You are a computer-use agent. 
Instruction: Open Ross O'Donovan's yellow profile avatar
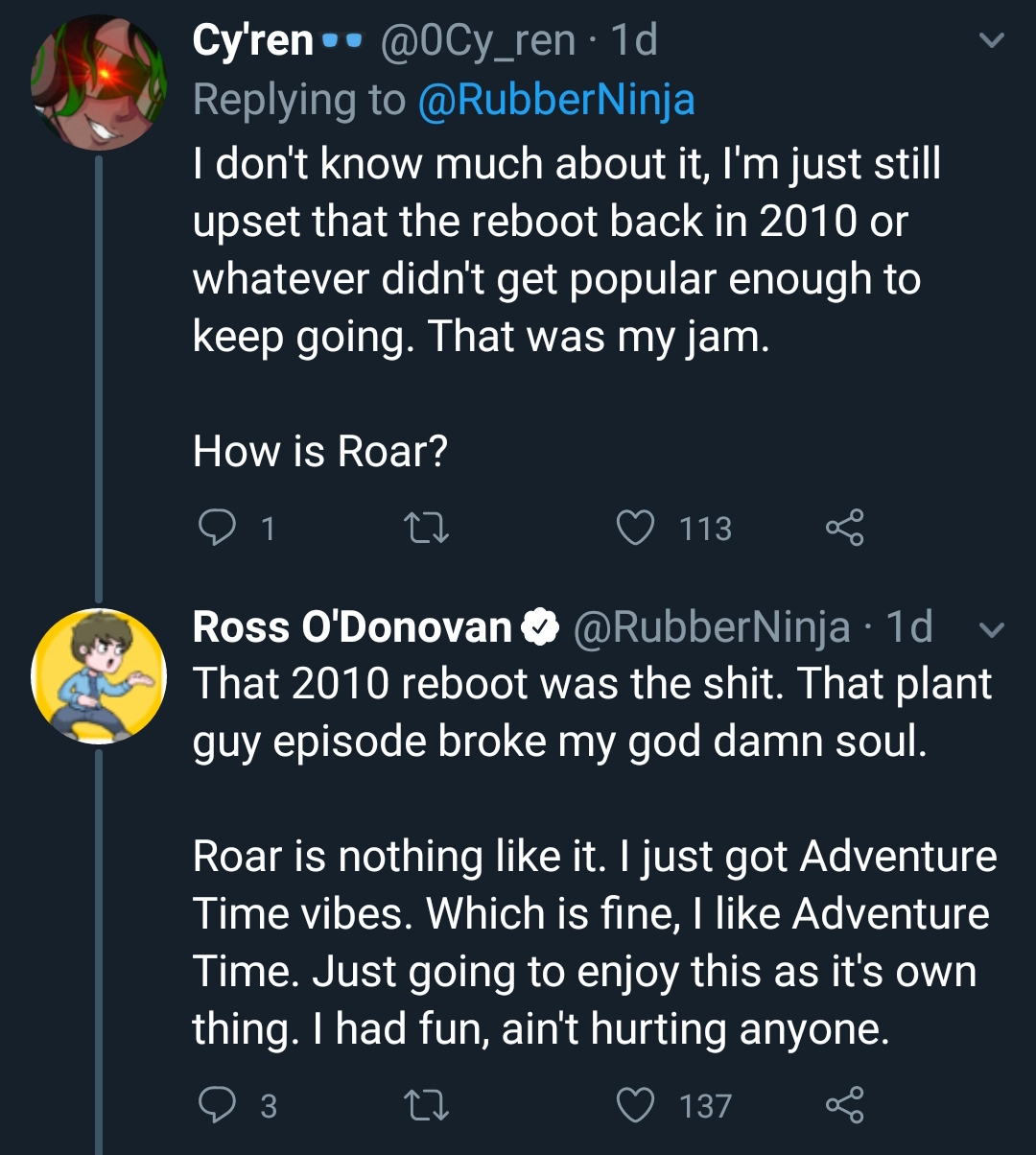pos(100,676)
